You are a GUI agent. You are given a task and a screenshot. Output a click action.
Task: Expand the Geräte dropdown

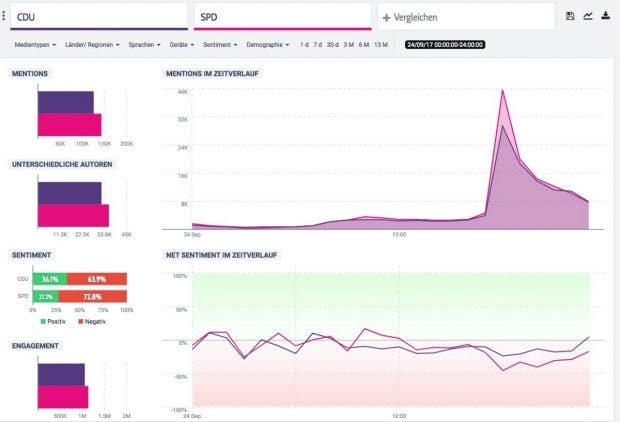pyautogui.click(x=182, y=45)
